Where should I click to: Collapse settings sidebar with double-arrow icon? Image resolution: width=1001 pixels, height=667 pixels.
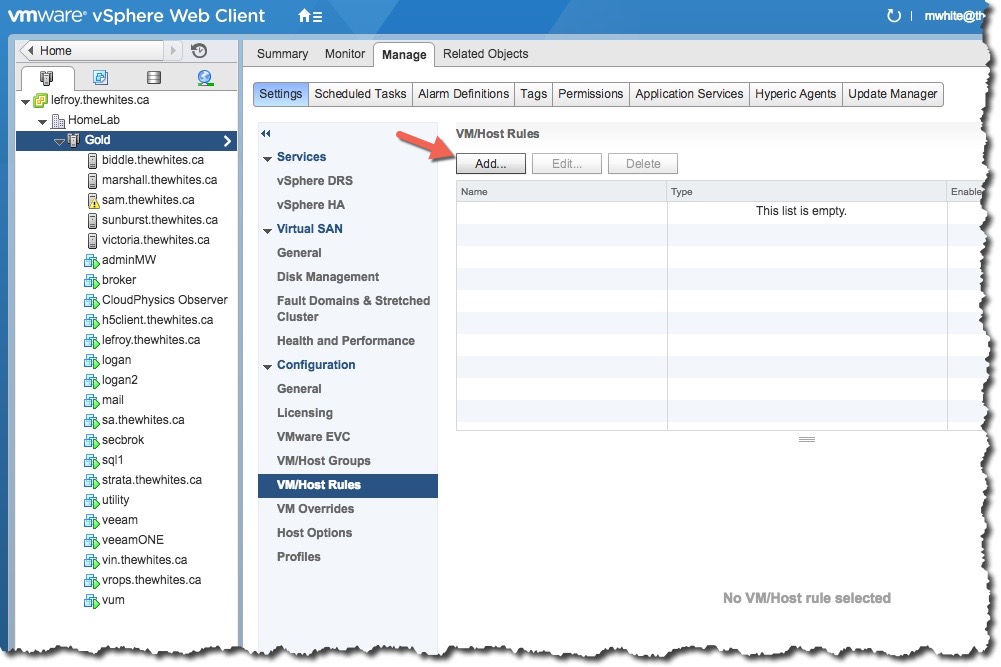pyautogui.click(x=266, y=133)
